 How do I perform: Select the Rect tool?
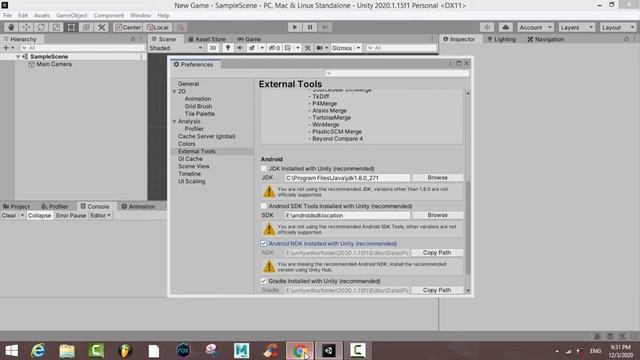[x=71, y=27]
